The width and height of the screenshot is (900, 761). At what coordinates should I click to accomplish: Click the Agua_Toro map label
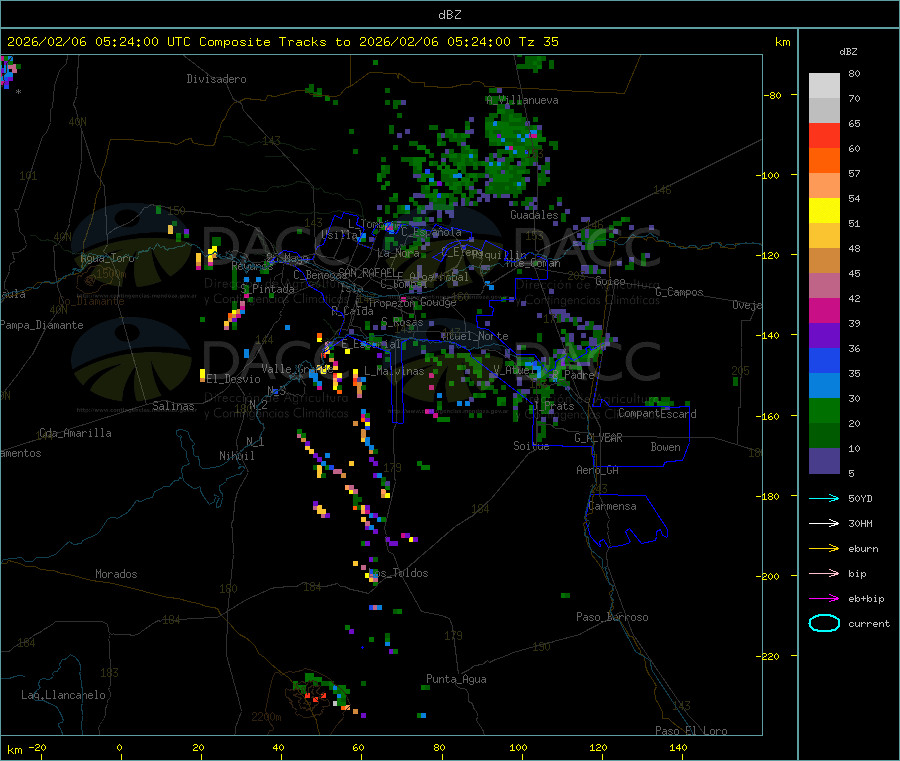107,258
